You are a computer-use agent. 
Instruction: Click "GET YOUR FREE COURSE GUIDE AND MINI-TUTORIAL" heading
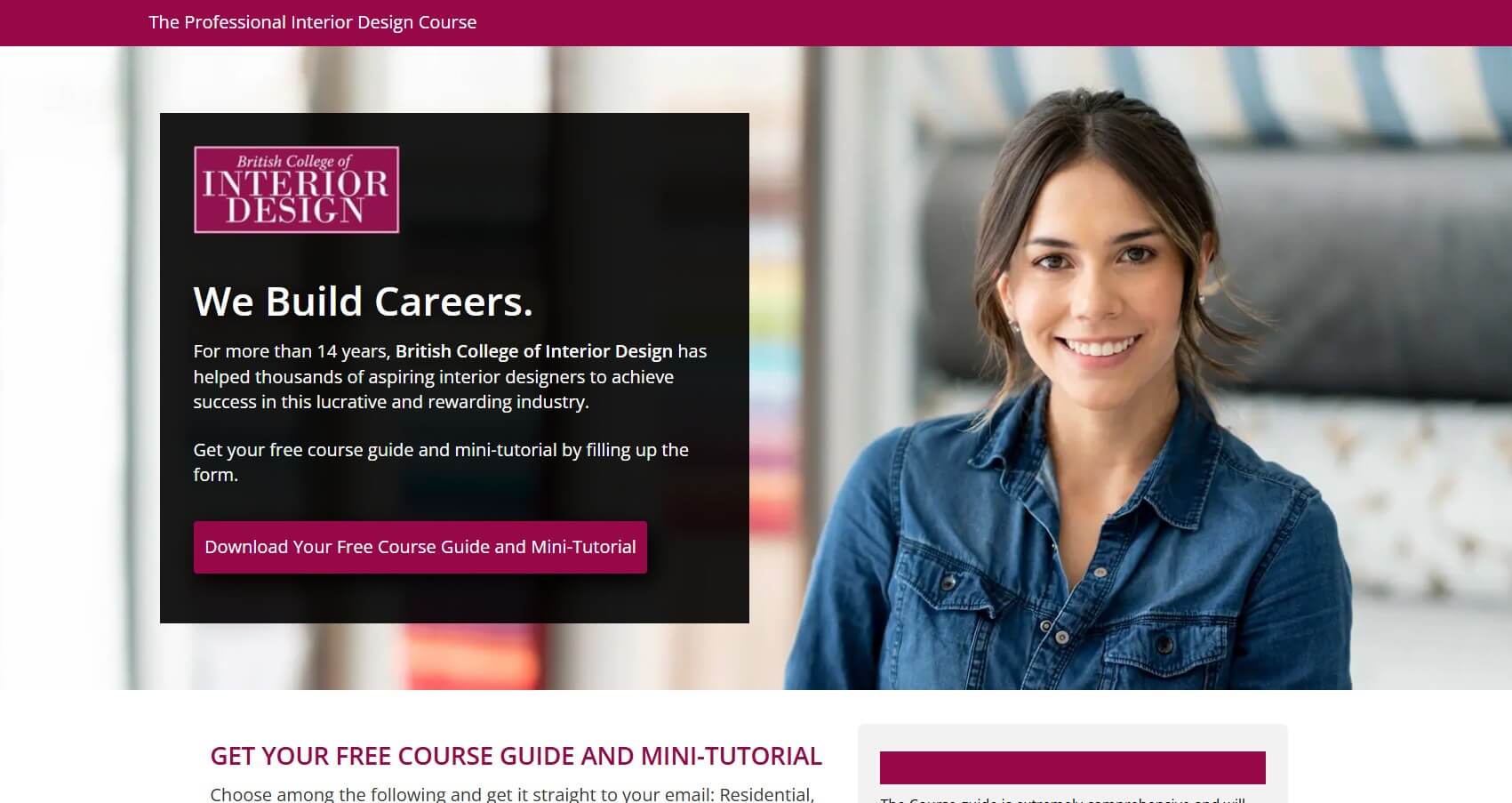[516, 756]
